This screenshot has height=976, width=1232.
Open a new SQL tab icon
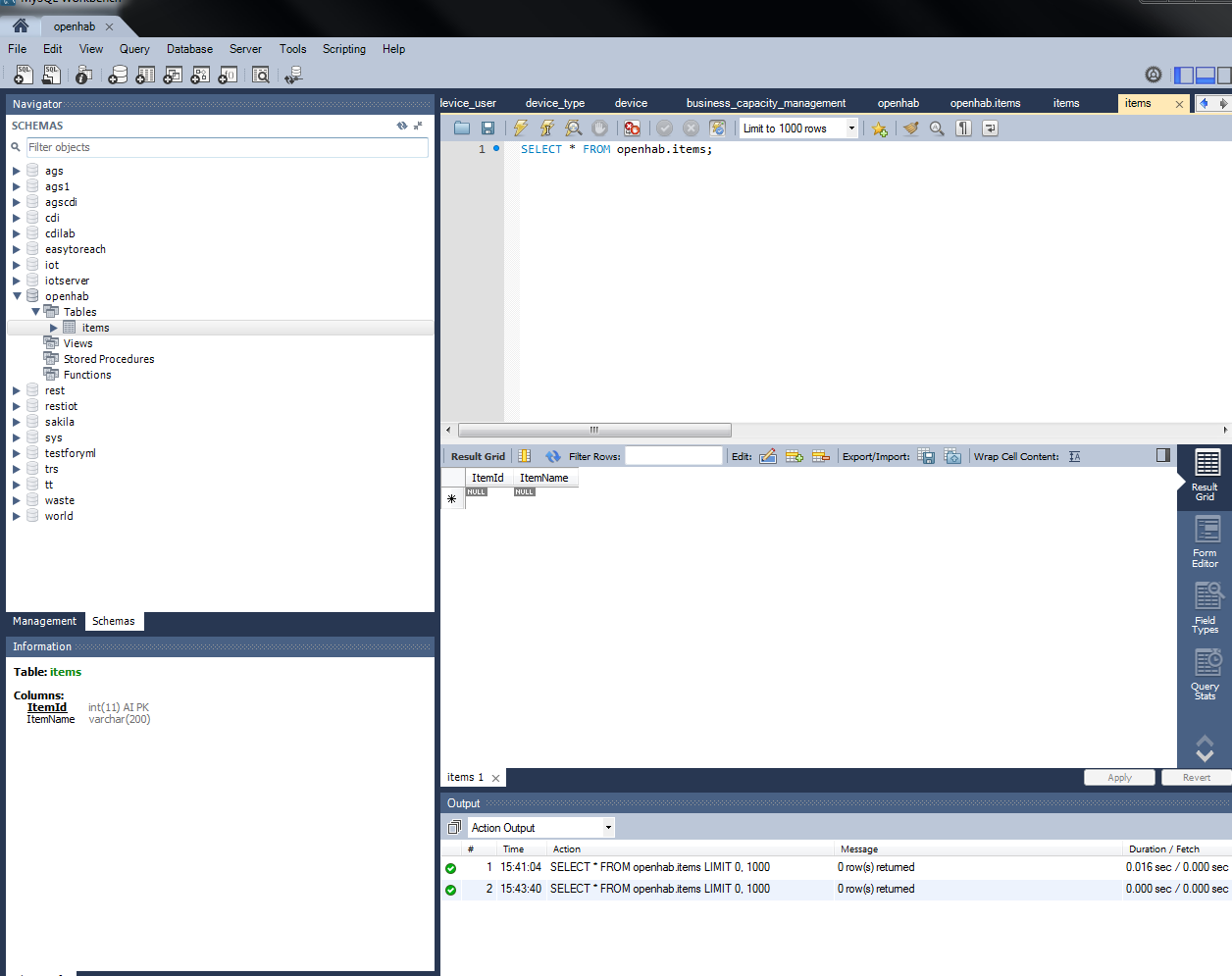pyautogui.click(x=24, y=75)
